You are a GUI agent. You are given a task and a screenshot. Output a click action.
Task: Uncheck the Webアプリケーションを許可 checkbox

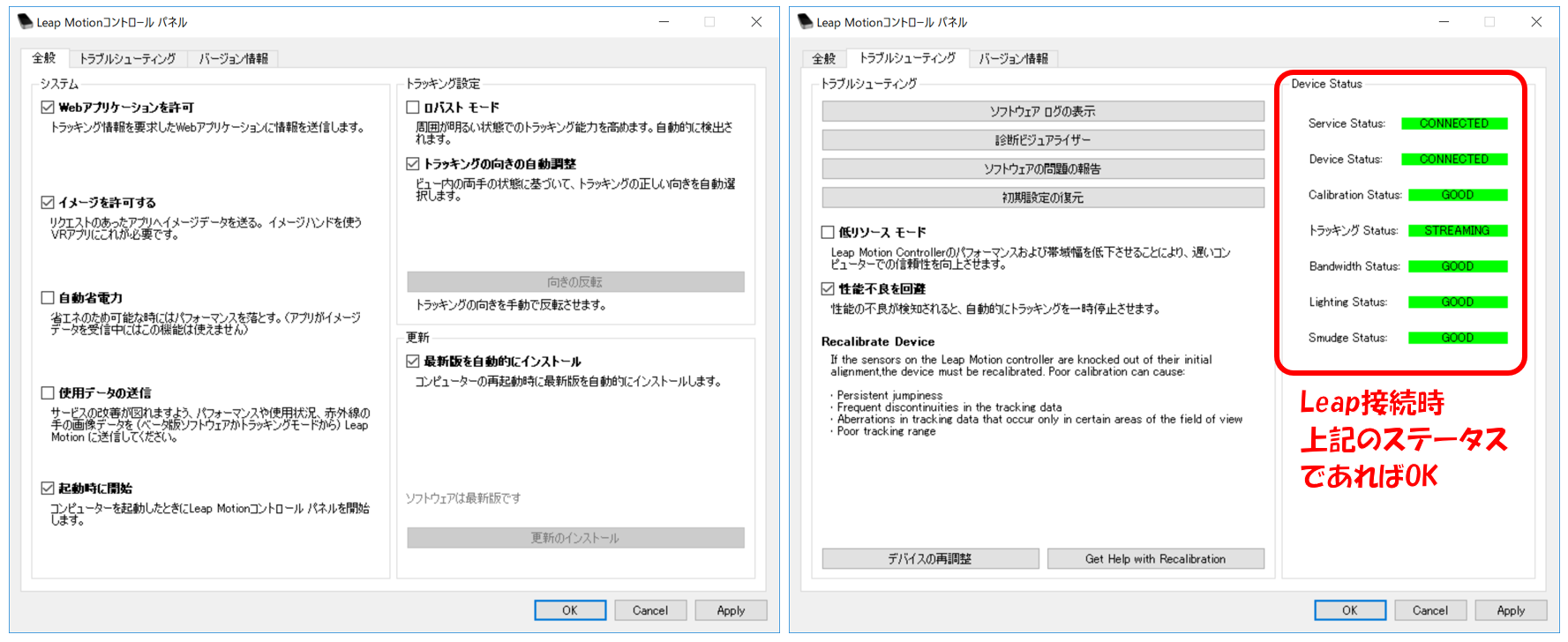click(48, 108)
